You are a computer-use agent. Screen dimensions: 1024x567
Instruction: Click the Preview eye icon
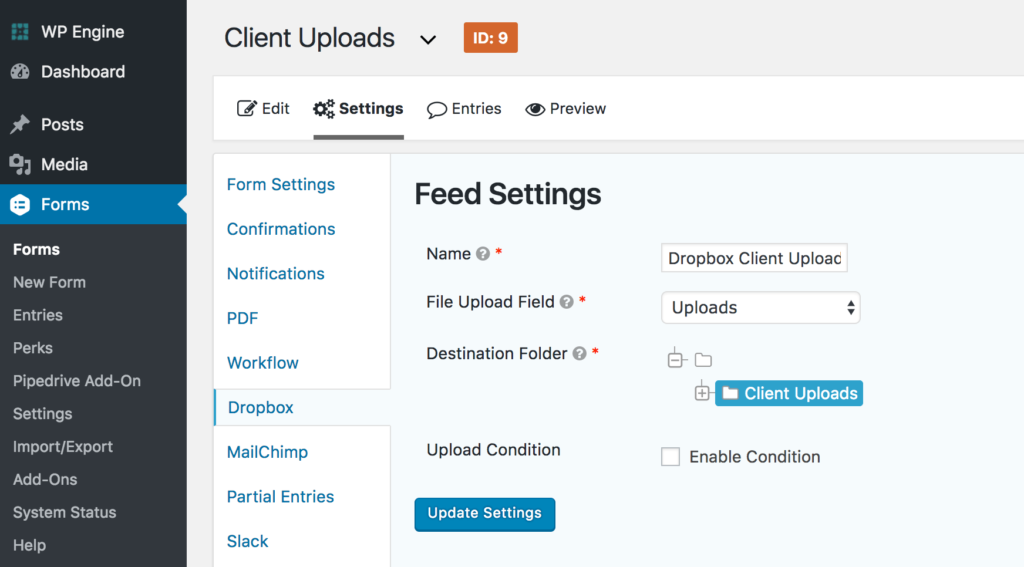click(x=535, y=109)
